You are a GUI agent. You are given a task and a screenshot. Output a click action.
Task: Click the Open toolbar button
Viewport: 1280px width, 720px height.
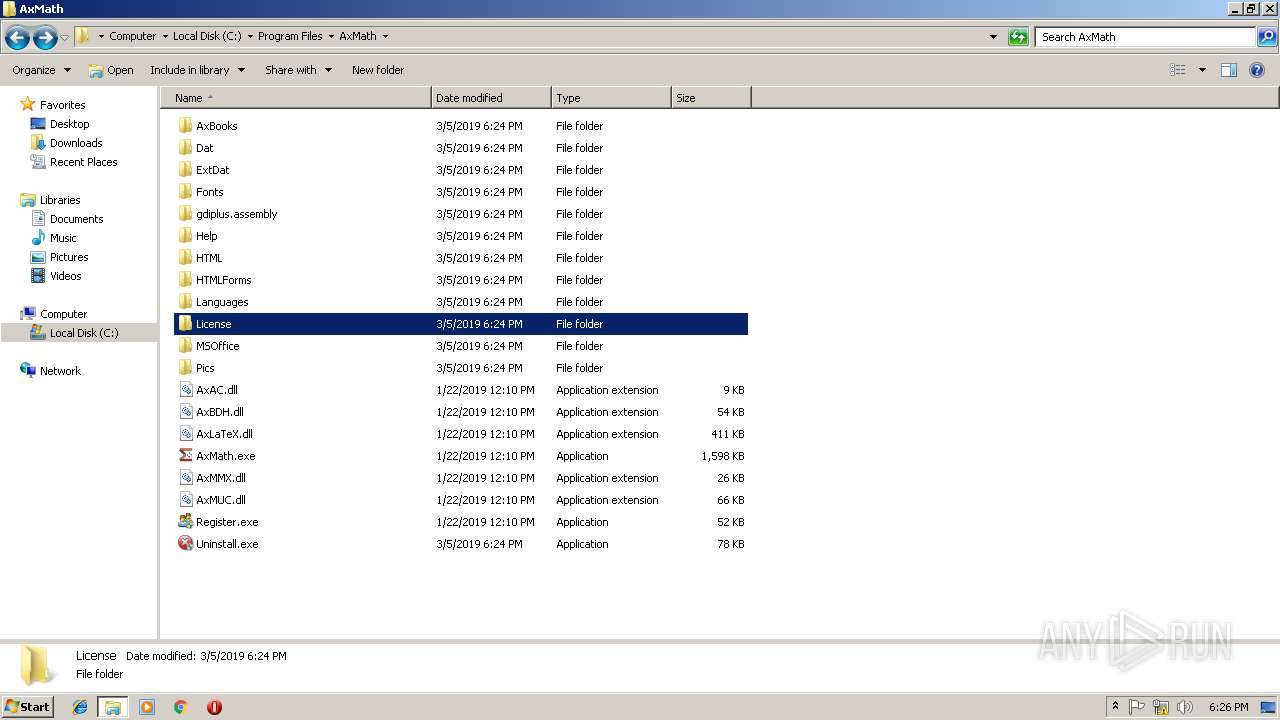(111, 70)
